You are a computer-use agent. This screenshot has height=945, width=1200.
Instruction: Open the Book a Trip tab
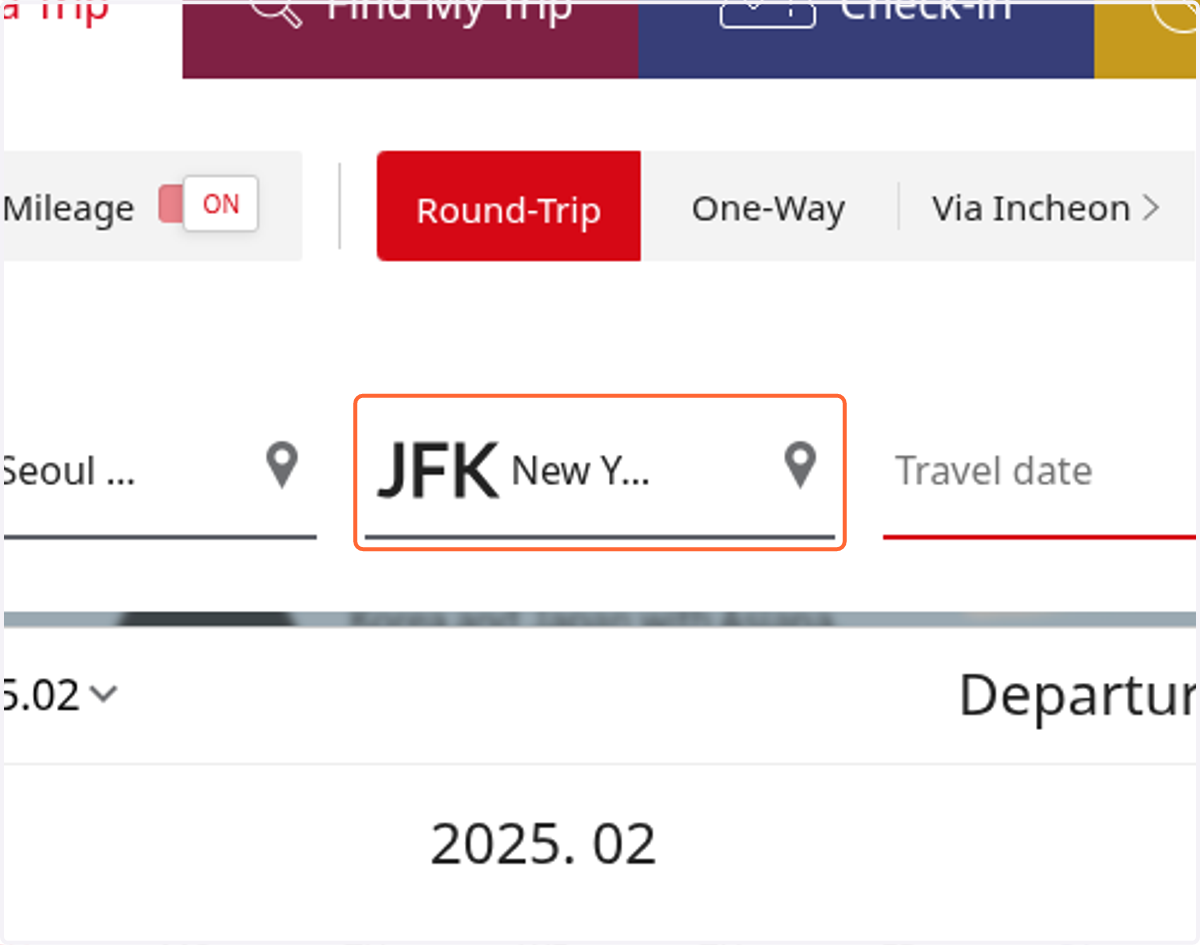91,39
